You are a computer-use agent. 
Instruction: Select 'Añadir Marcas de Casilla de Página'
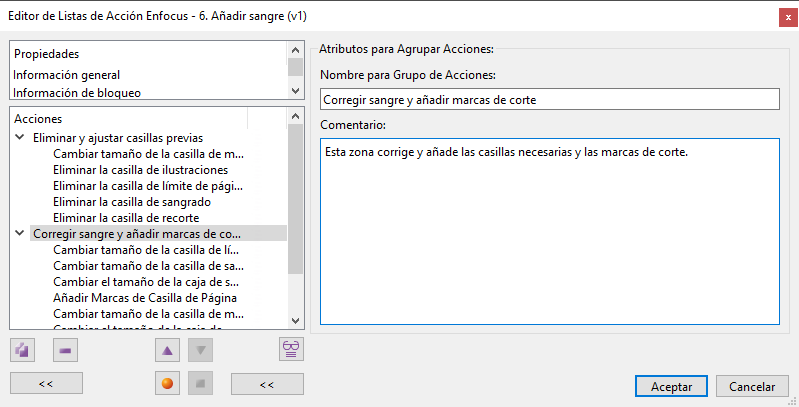click(x=145, y=297)
